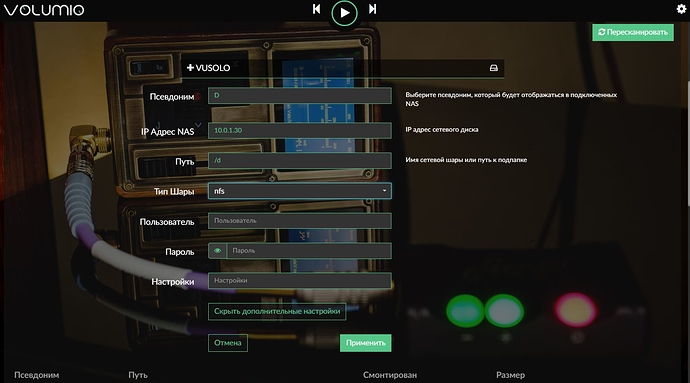This screenshot has width=690, height=383.
Task: Start playback with the play button
Action: 344,13
